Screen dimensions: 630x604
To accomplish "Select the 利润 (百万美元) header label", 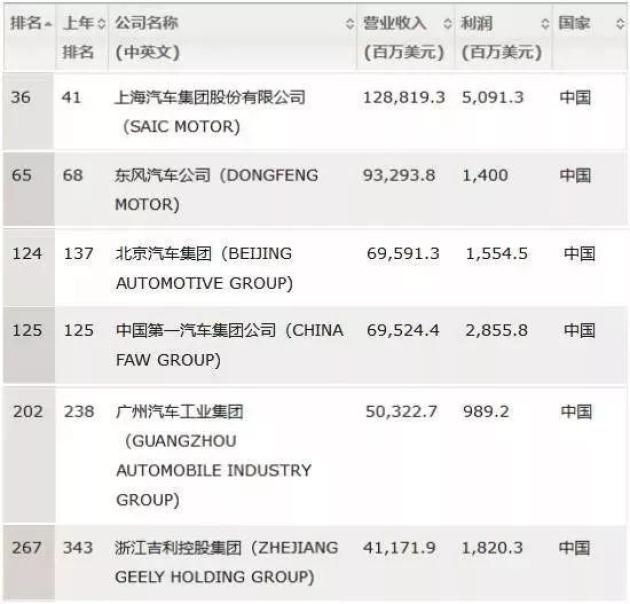I will pyautogui.click(x=501, y=37).
